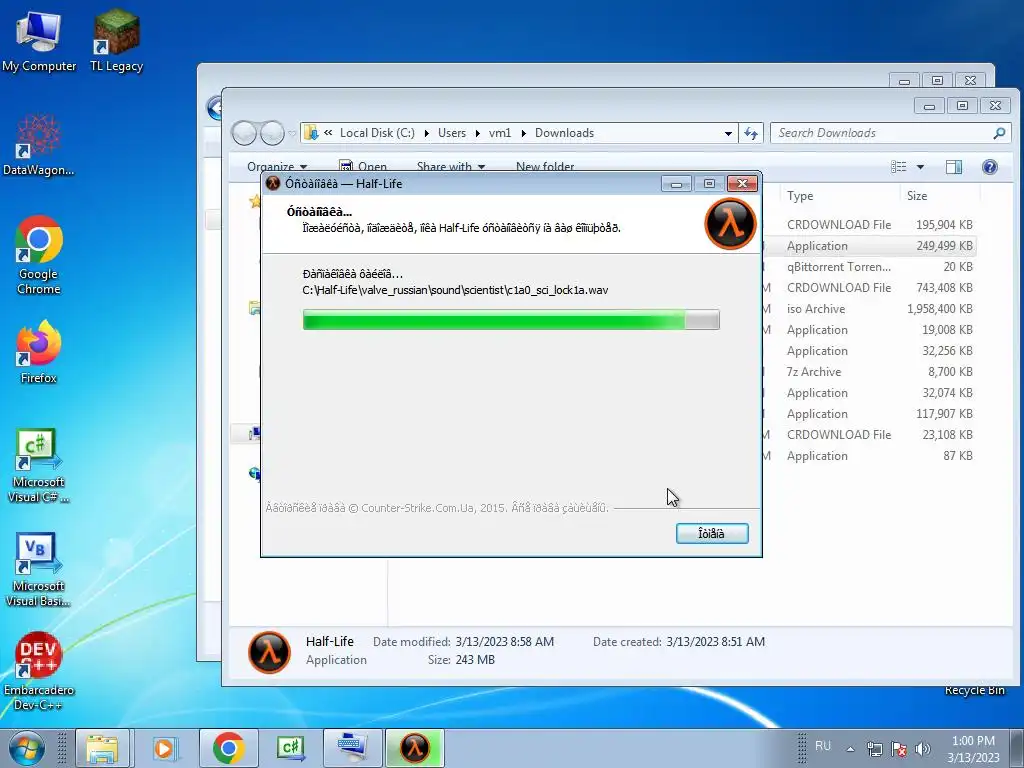Expand the address bar history dropdown
The width and height of the screenshot is (1024, 768).
point(728,133)
